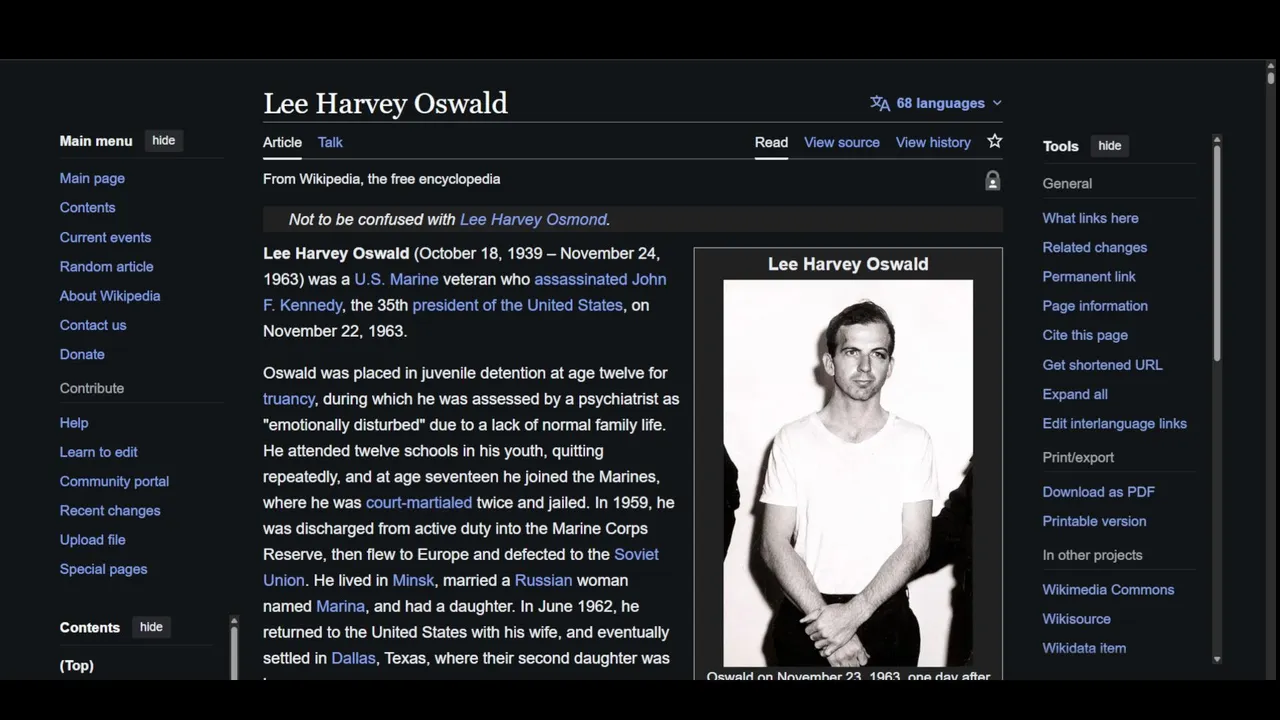Open Page information link
This screenshot has width=1280, height=720.
[1095, 306]
